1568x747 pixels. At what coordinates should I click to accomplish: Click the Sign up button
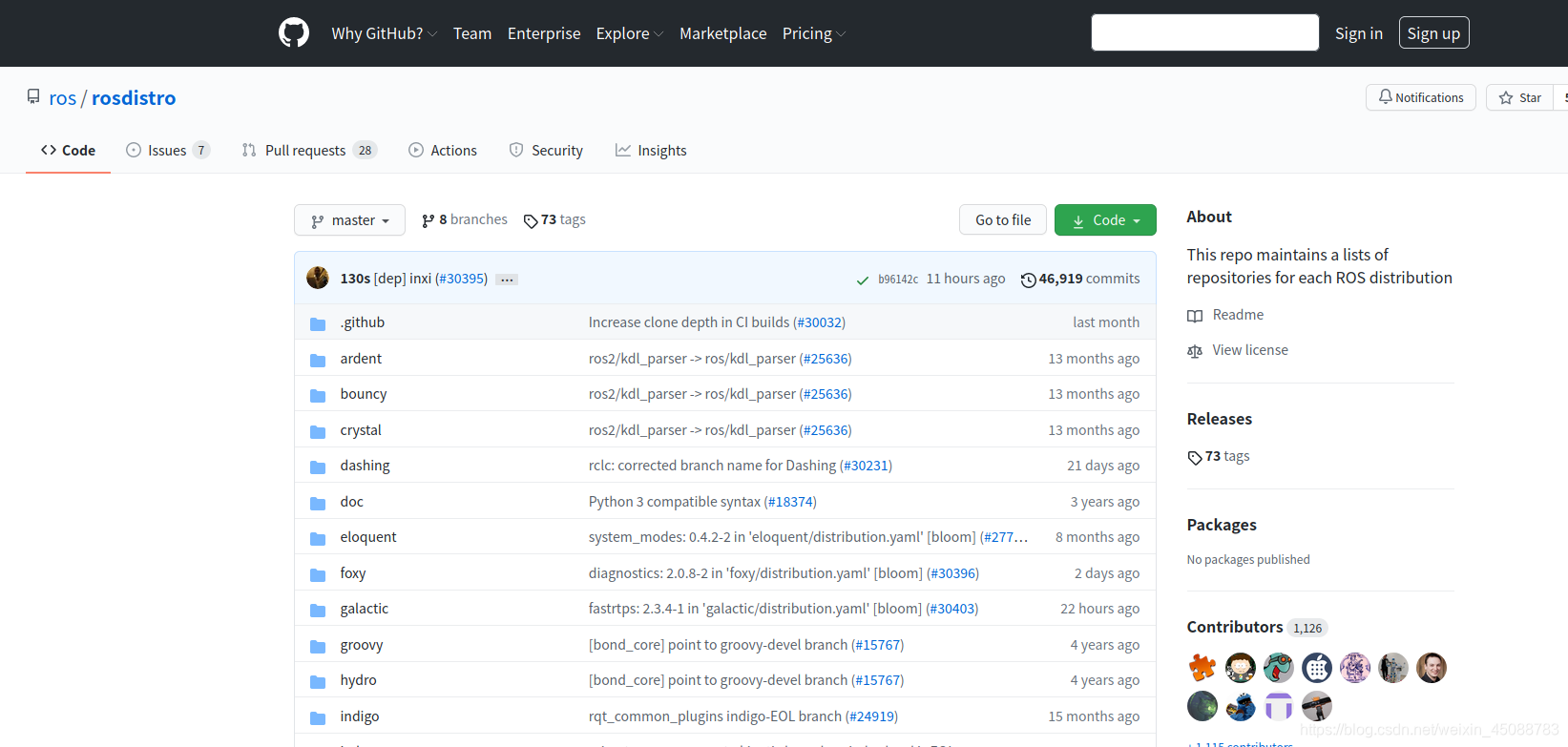click(x=1433, y=33)
